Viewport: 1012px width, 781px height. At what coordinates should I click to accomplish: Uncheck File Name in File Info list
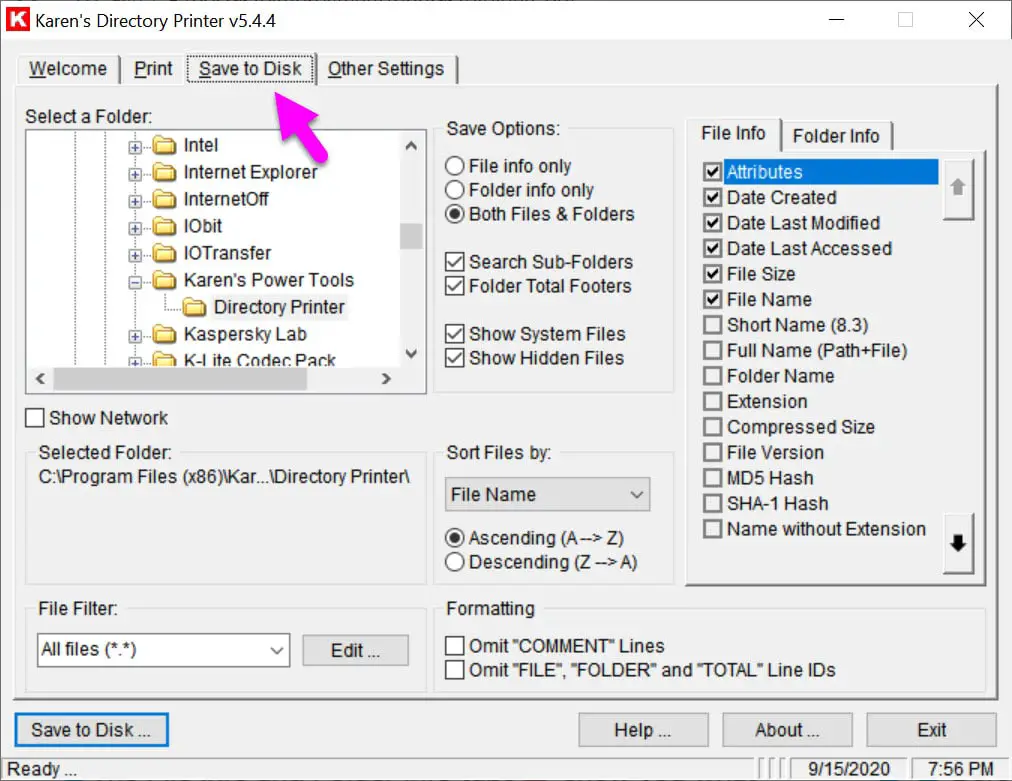(x=713, y=299)
